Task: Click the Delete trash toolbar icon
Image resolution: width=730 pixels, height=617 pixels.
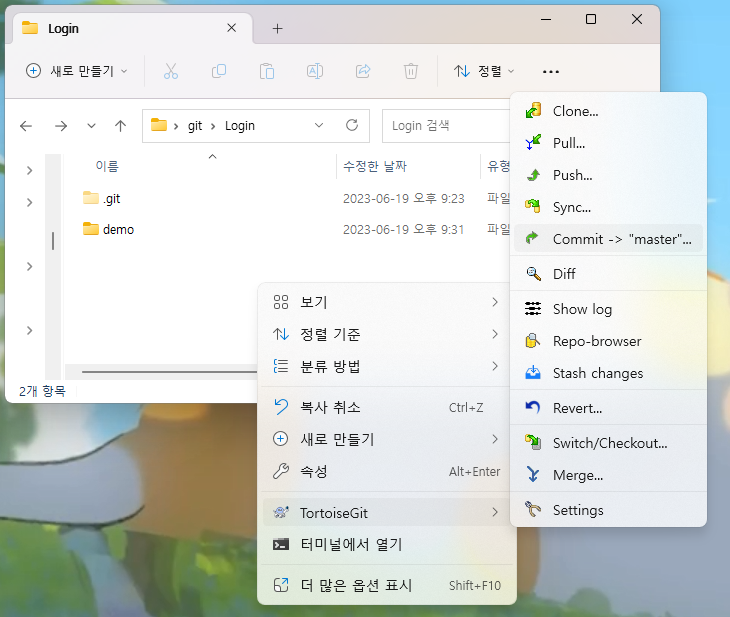Action: coord(411,71)
